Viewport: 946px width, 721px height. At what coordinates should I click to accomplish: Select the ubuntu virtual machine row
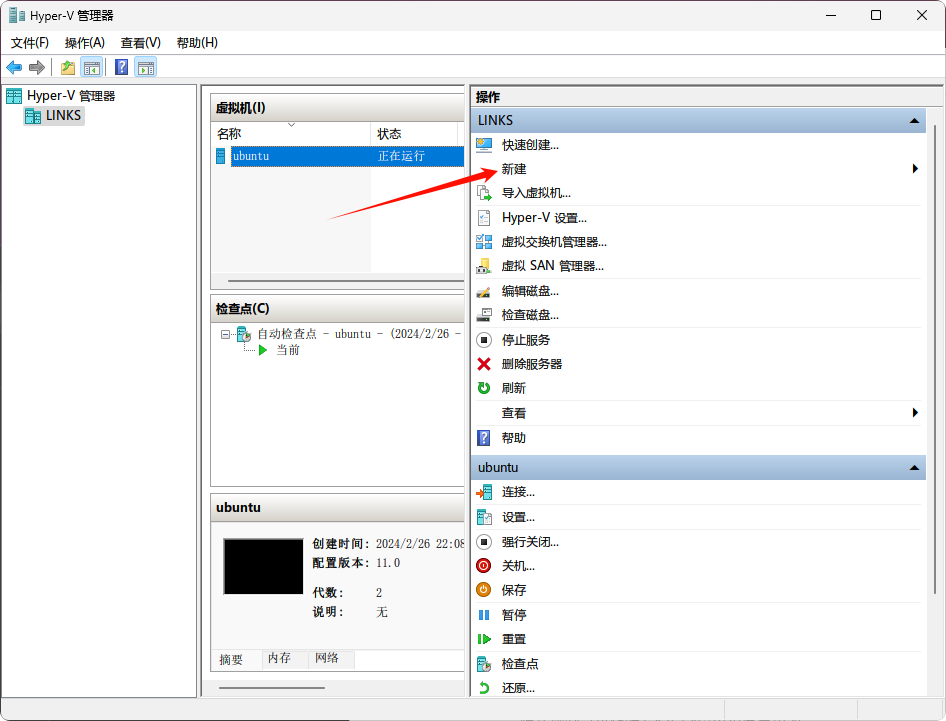pos(340,156)
